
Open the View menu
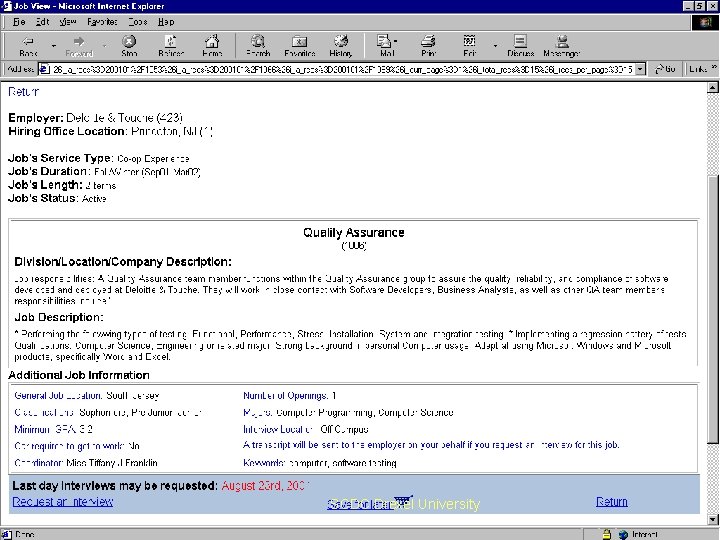[68, 22]
